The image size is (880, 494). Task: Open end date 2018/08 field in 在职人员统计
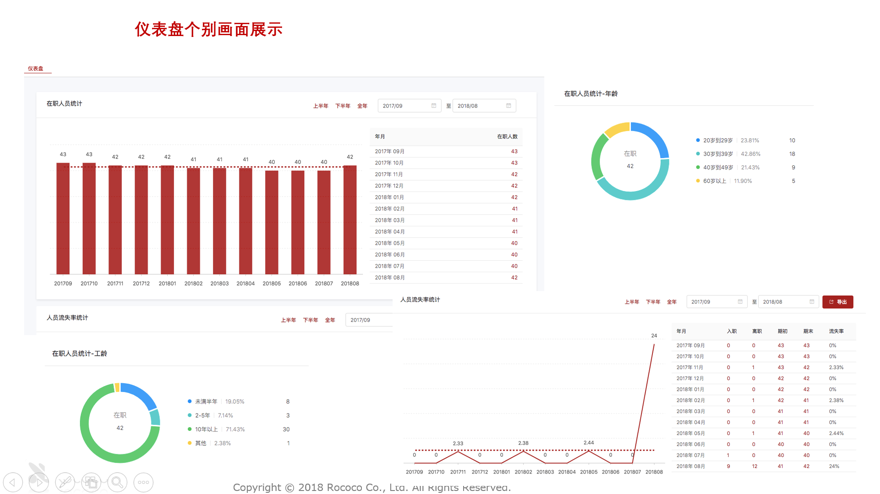click(484, 106)
